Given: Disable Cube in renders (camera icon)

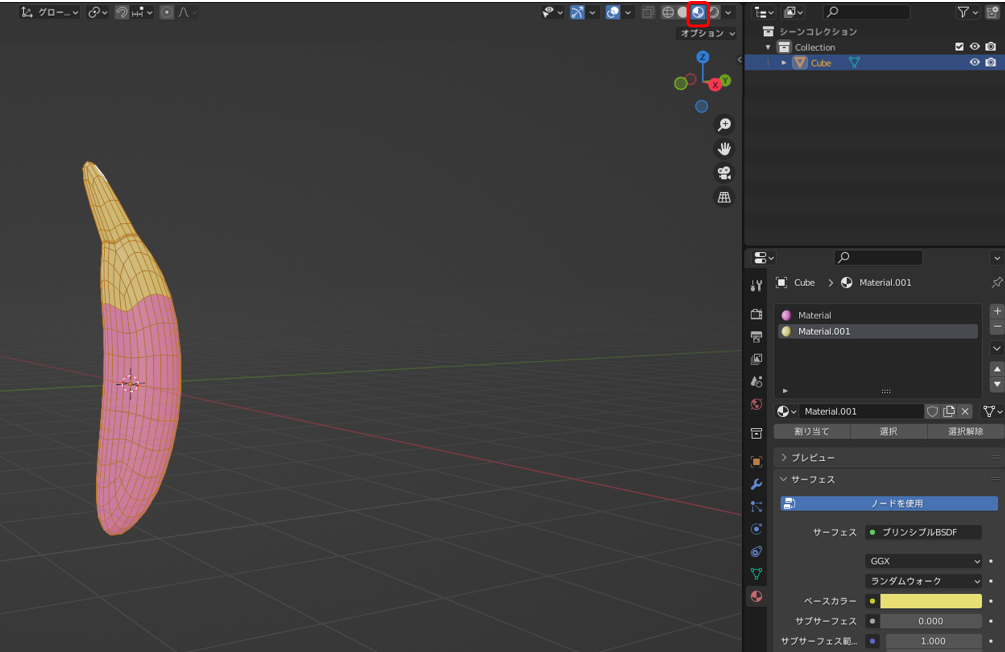Looking at the screenshot, I should (x=991, y=62).
